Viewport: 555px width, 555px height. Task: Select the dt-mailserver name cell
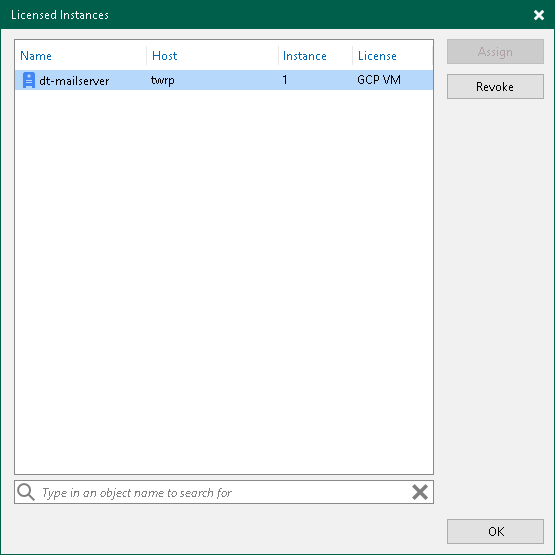point(74,81)
